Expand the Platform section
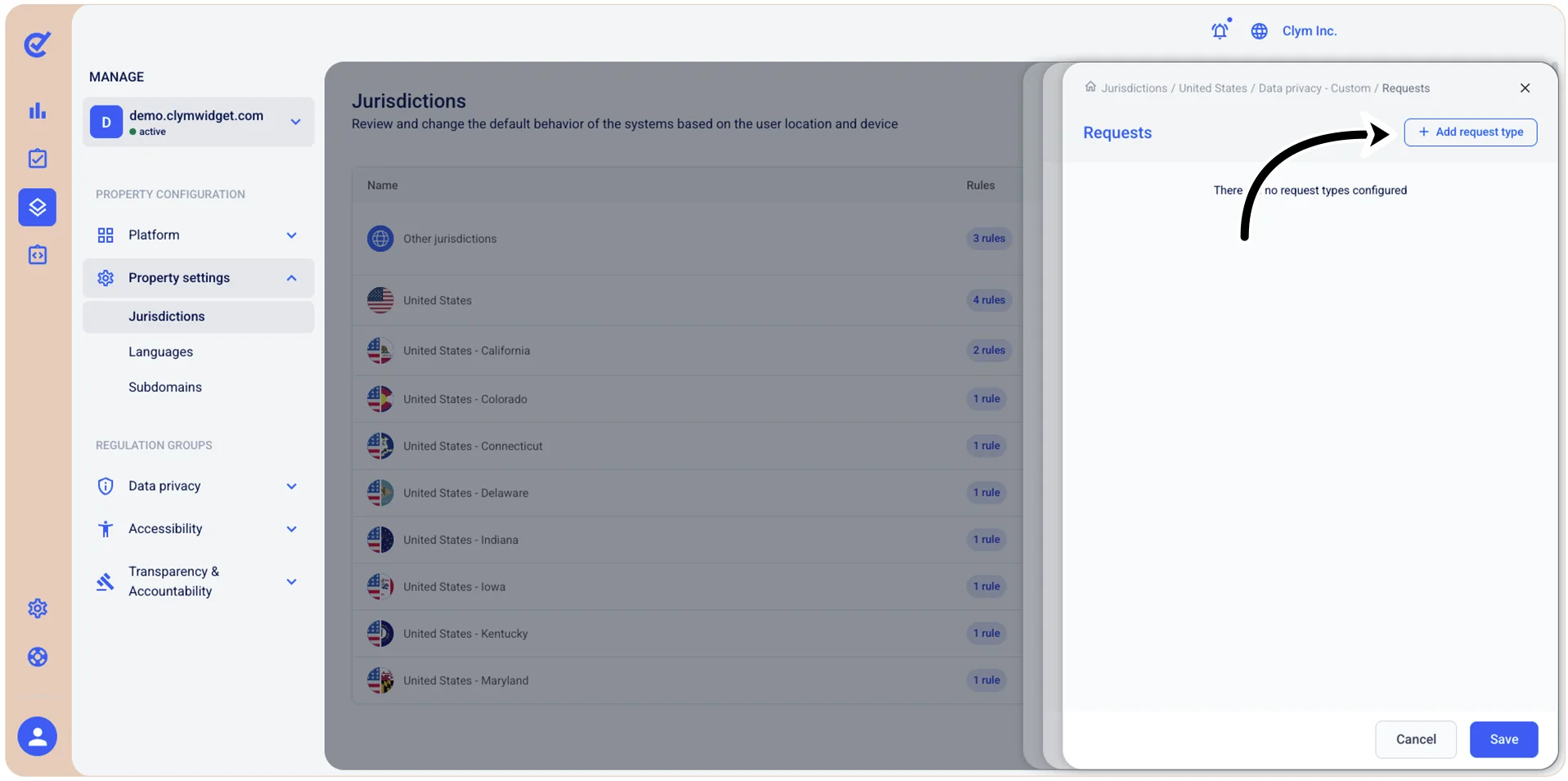The width and height of the screenshot is (1568, 781). click(x=199, y=236)
